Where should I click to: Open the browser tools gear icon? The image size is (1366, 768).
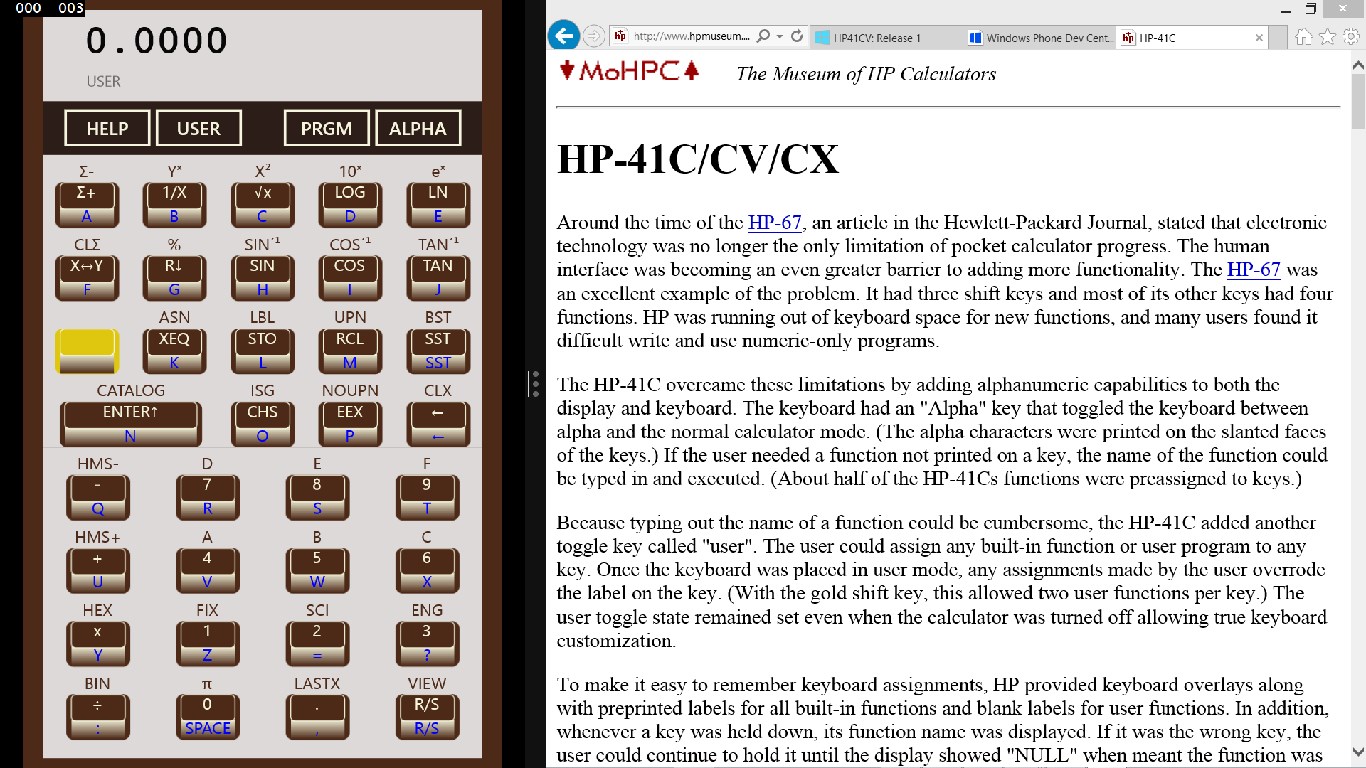(1350, 37)
